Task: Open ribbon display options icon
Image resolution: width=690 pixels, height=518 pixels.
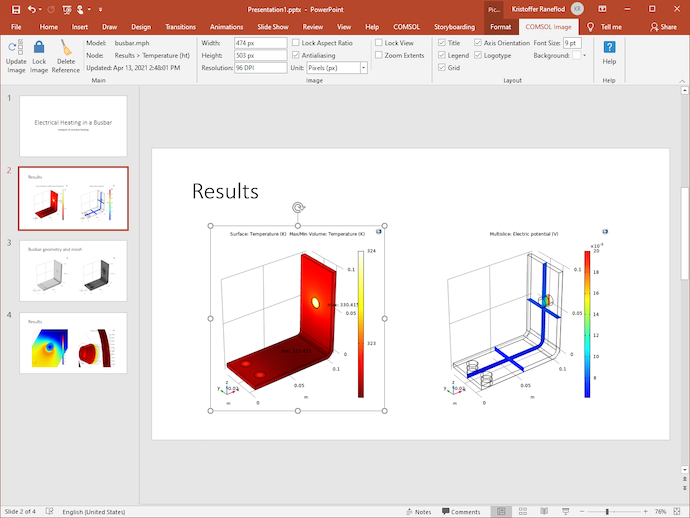Action: (x=602, y=9)
